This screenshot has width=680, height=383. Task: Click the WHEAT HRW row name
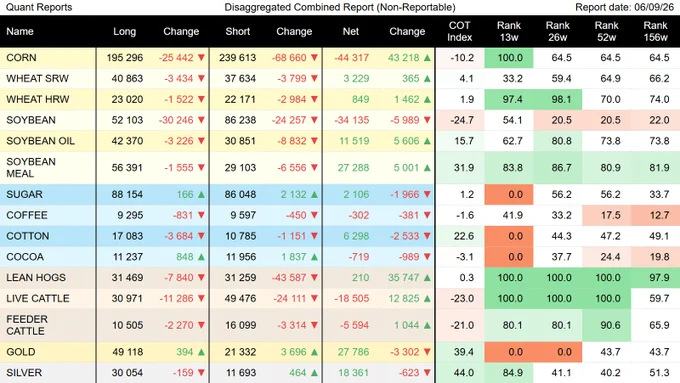click(x=38, y=99)
